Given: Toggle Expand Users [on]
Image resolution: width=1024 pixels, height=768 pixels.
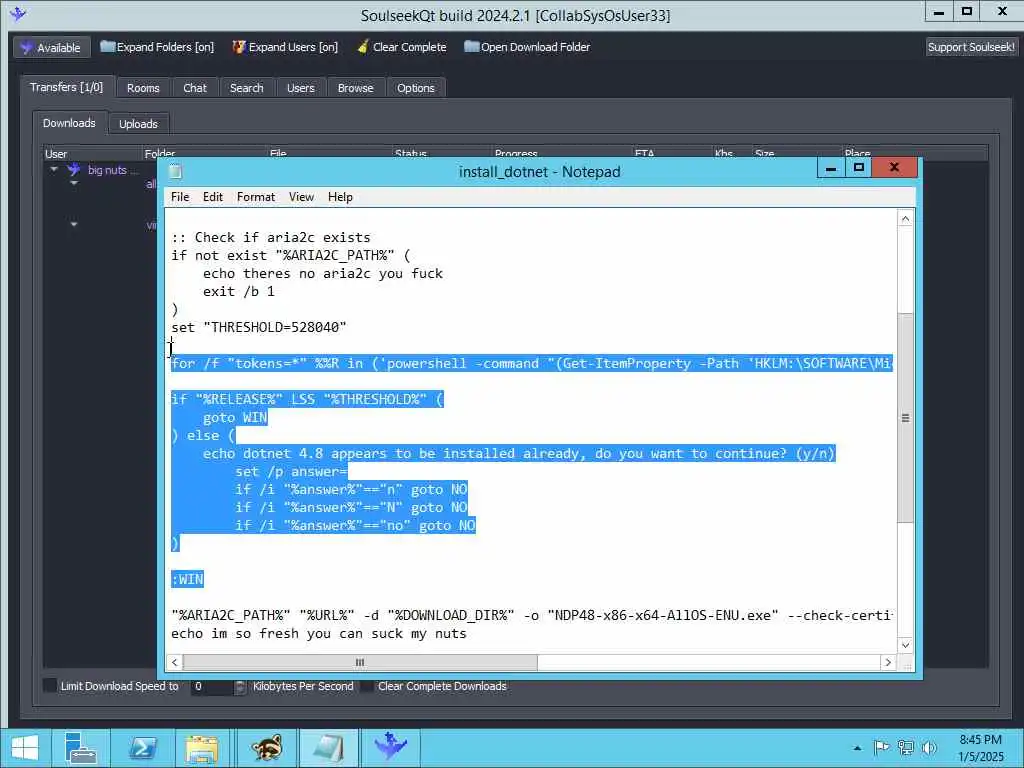Looking at the screenshot, I should (285, 47).
